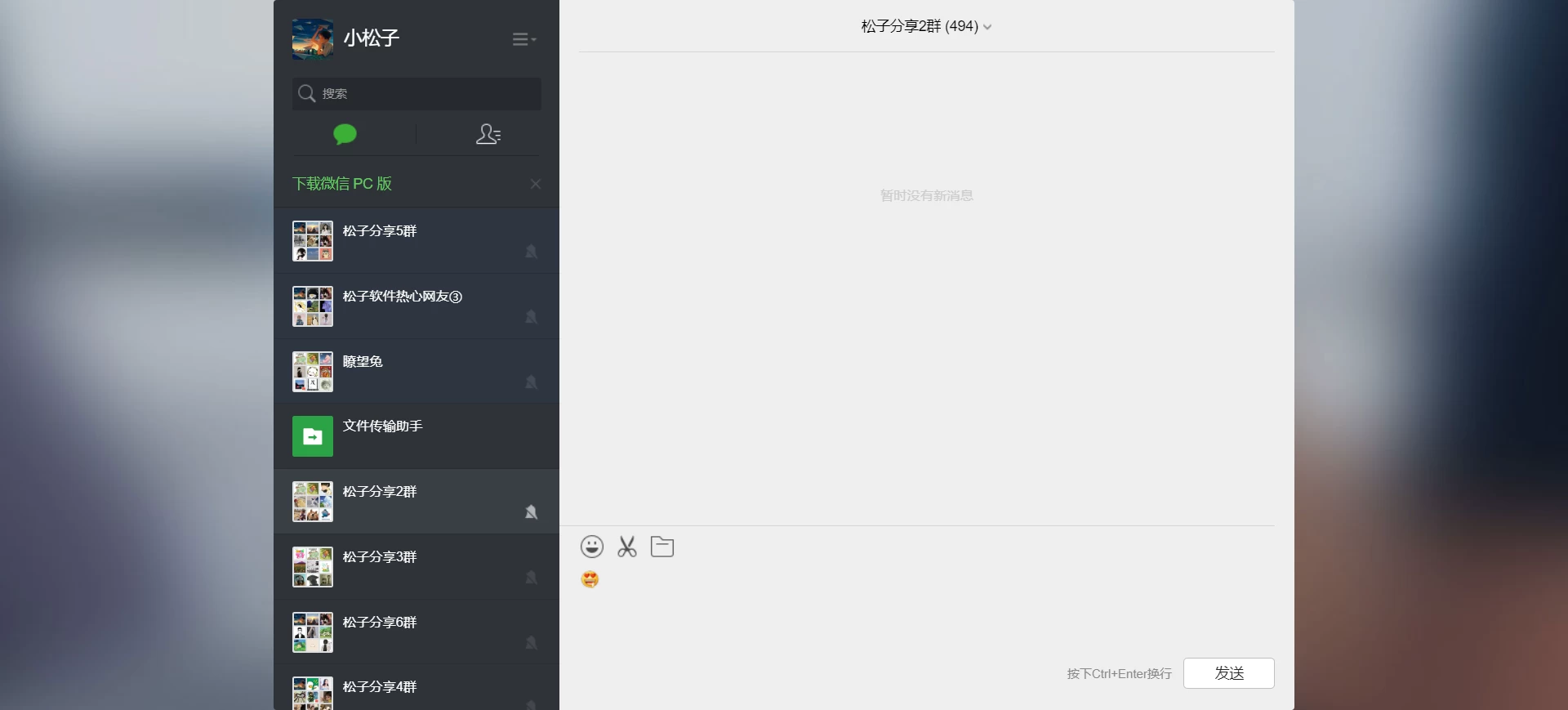Open the 松子分享4群 chat
Image resolution: width=1568 pixels, height=710 pixels.
point(416,688)
